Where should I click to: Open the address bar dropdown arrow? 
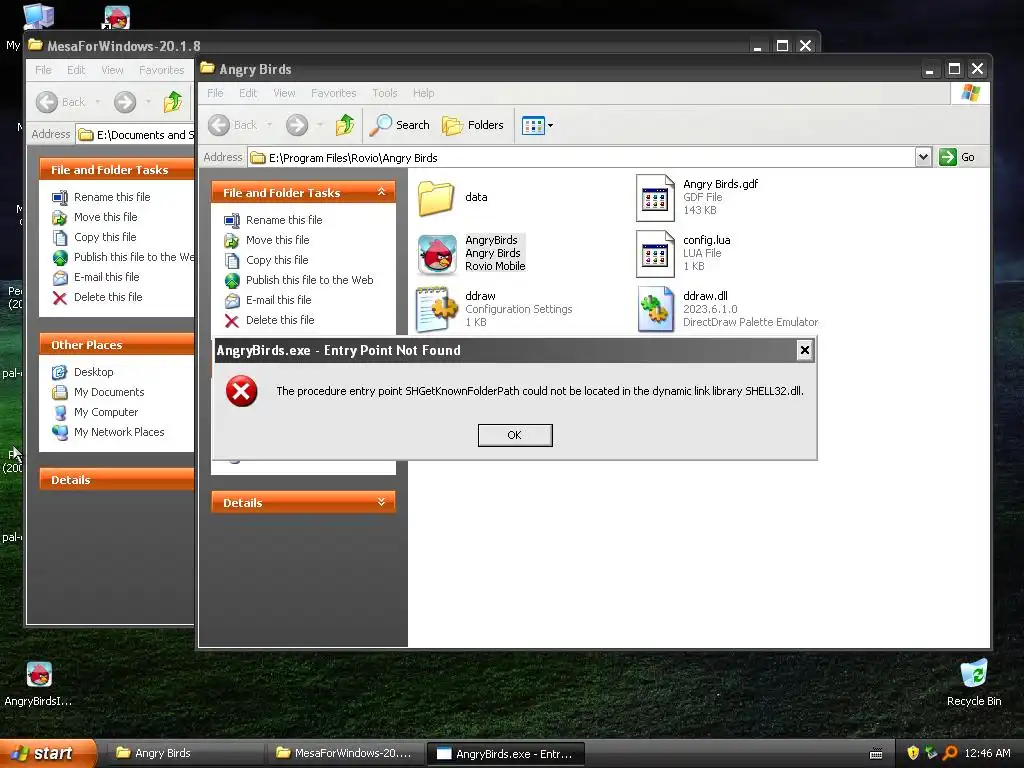tap(923, 157)
